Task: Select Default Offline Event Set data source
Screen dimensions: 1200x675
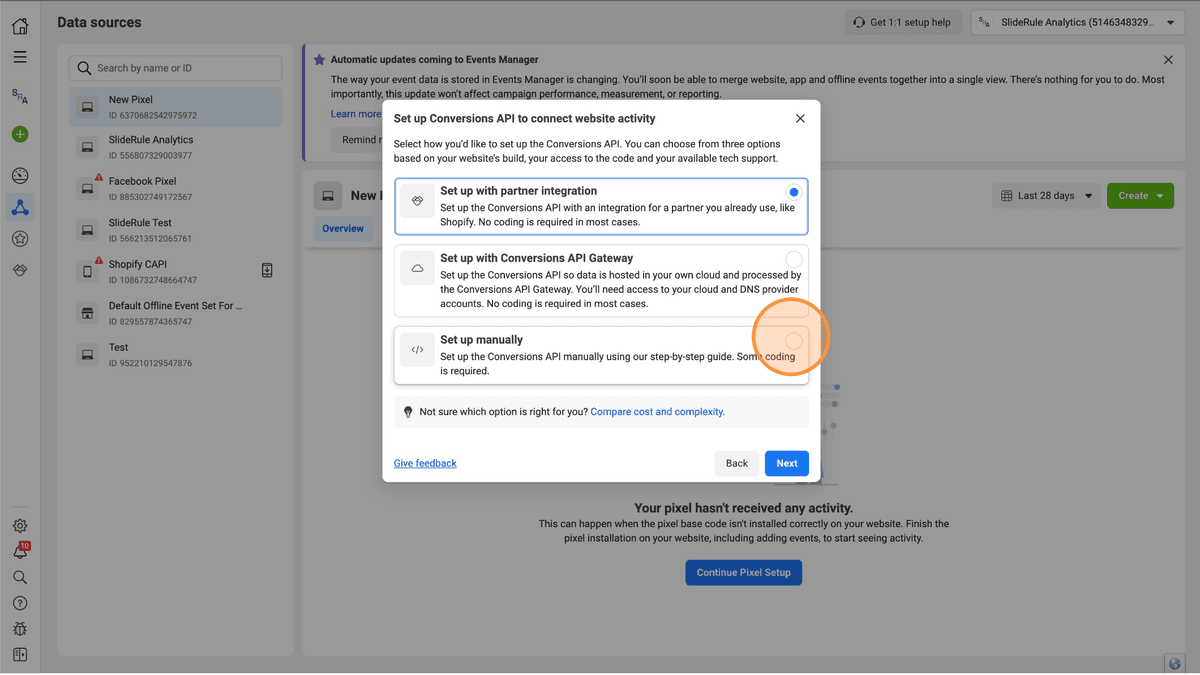Action: pyautogui.click(x=176, y=313)
